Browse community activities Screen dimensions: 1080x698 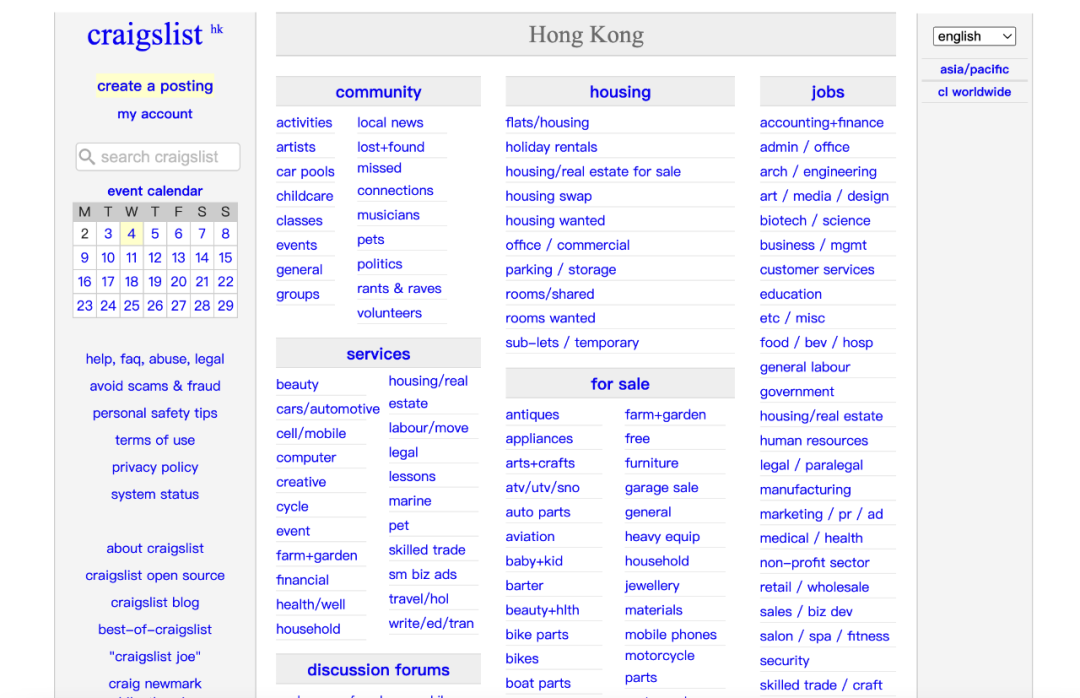[304, 123]
